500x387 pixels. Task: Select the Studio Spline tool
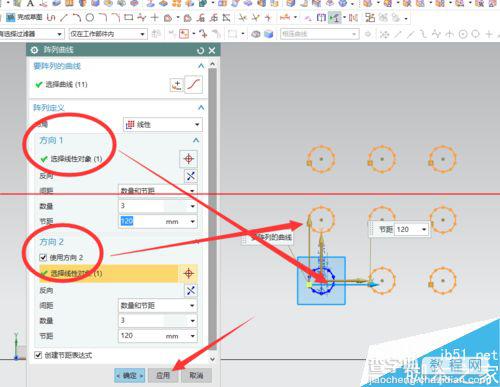tap(142, 17)
